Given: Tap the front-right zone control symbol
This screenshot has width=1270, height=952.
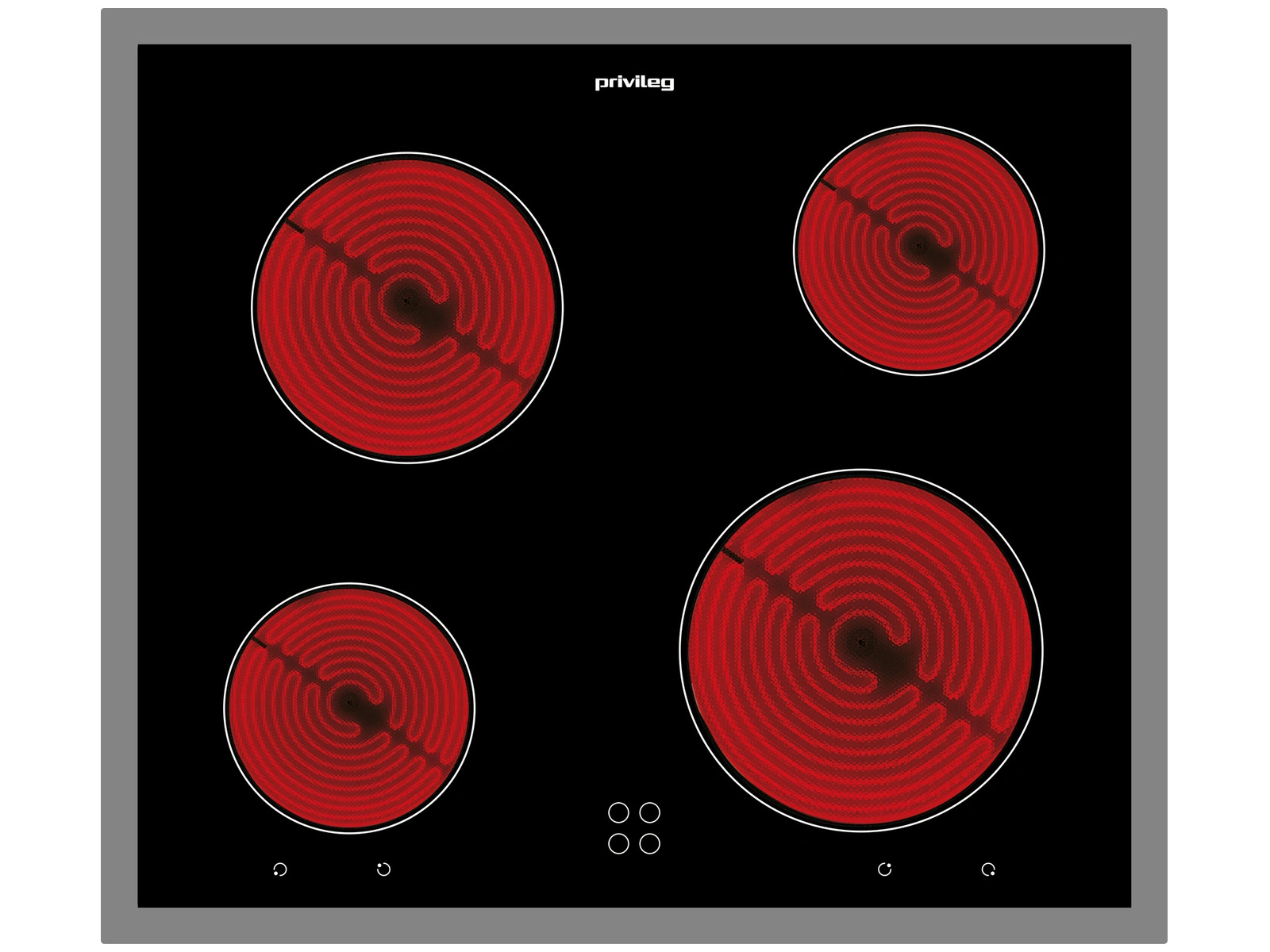Looking at the screenshot, I should point(988,869).
